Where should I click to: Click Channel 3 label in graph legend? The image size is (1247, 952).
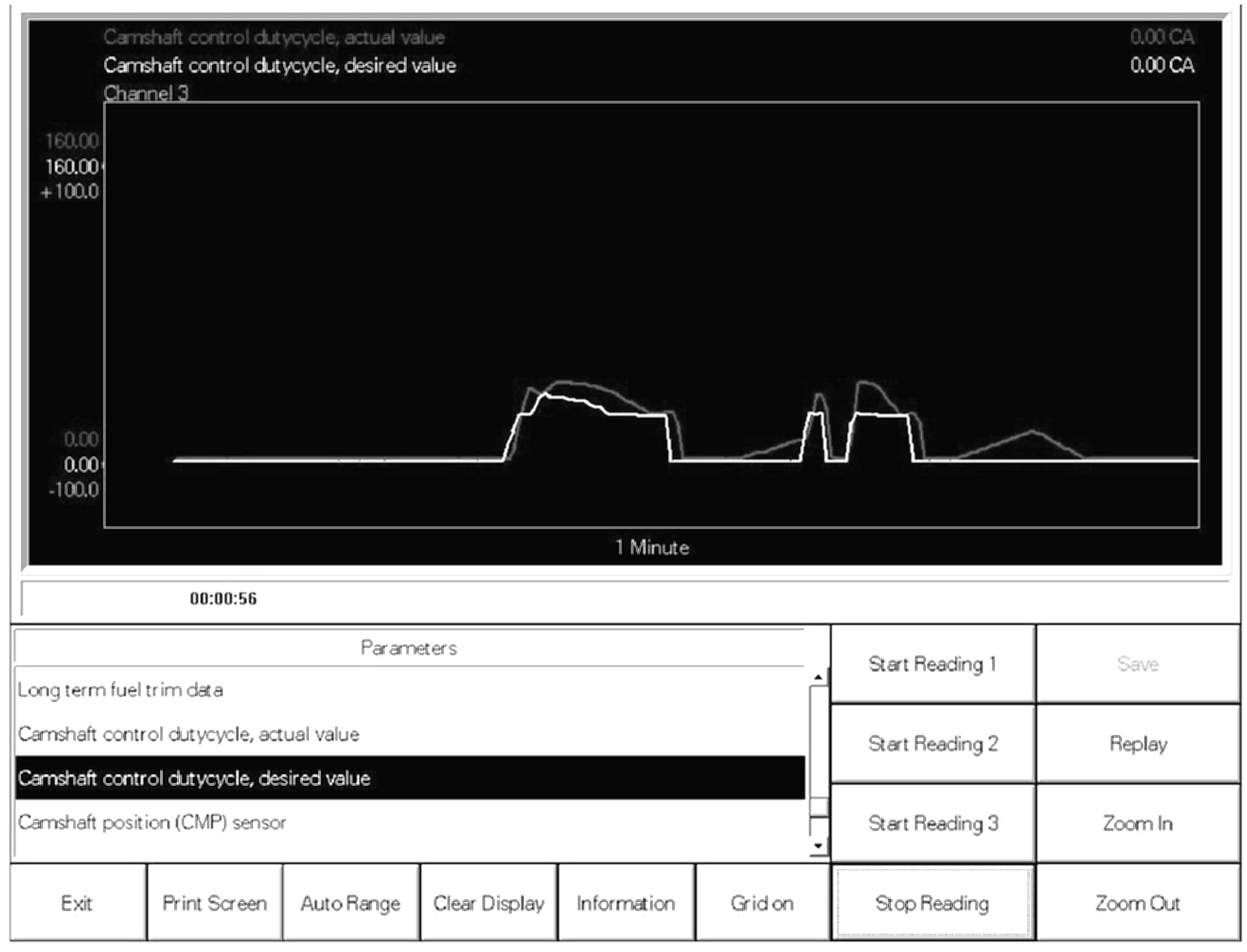click(146, 93)
